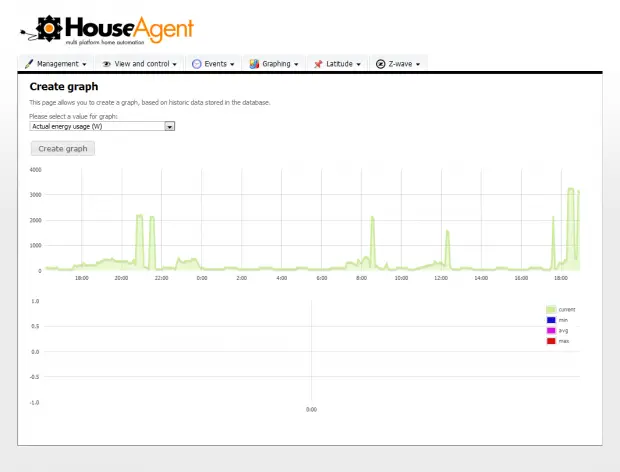Screen dimensions: 620x472
Task: Expand the Z-wave dropdown arrow
Action: (418, 64)
